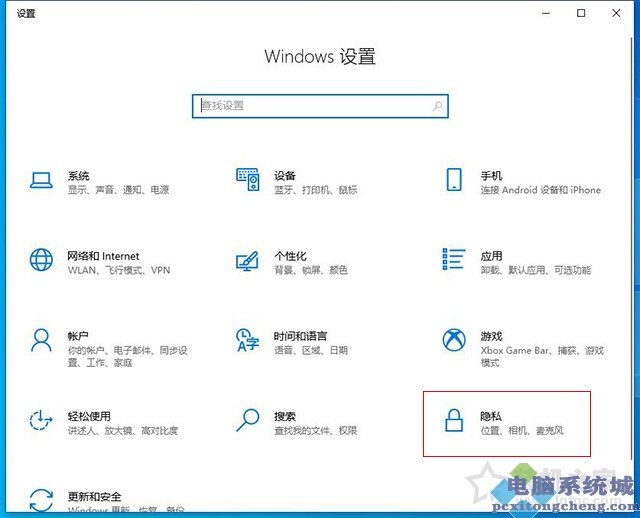Click the 背景、锁屏、颜色 description
Viewport: 640px width, 518px height.
(311, 270)
